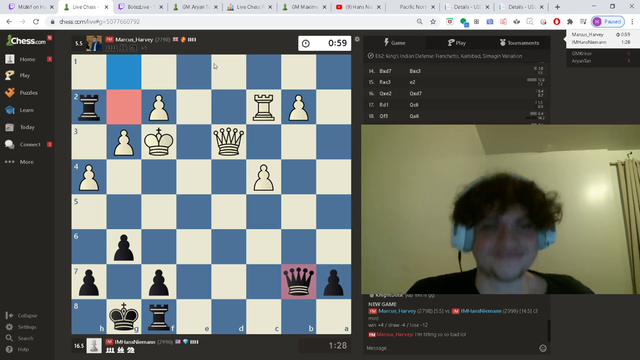Viewport: 640px width, 360px height.
Task: Select the white king on f3
Action: 159,142
